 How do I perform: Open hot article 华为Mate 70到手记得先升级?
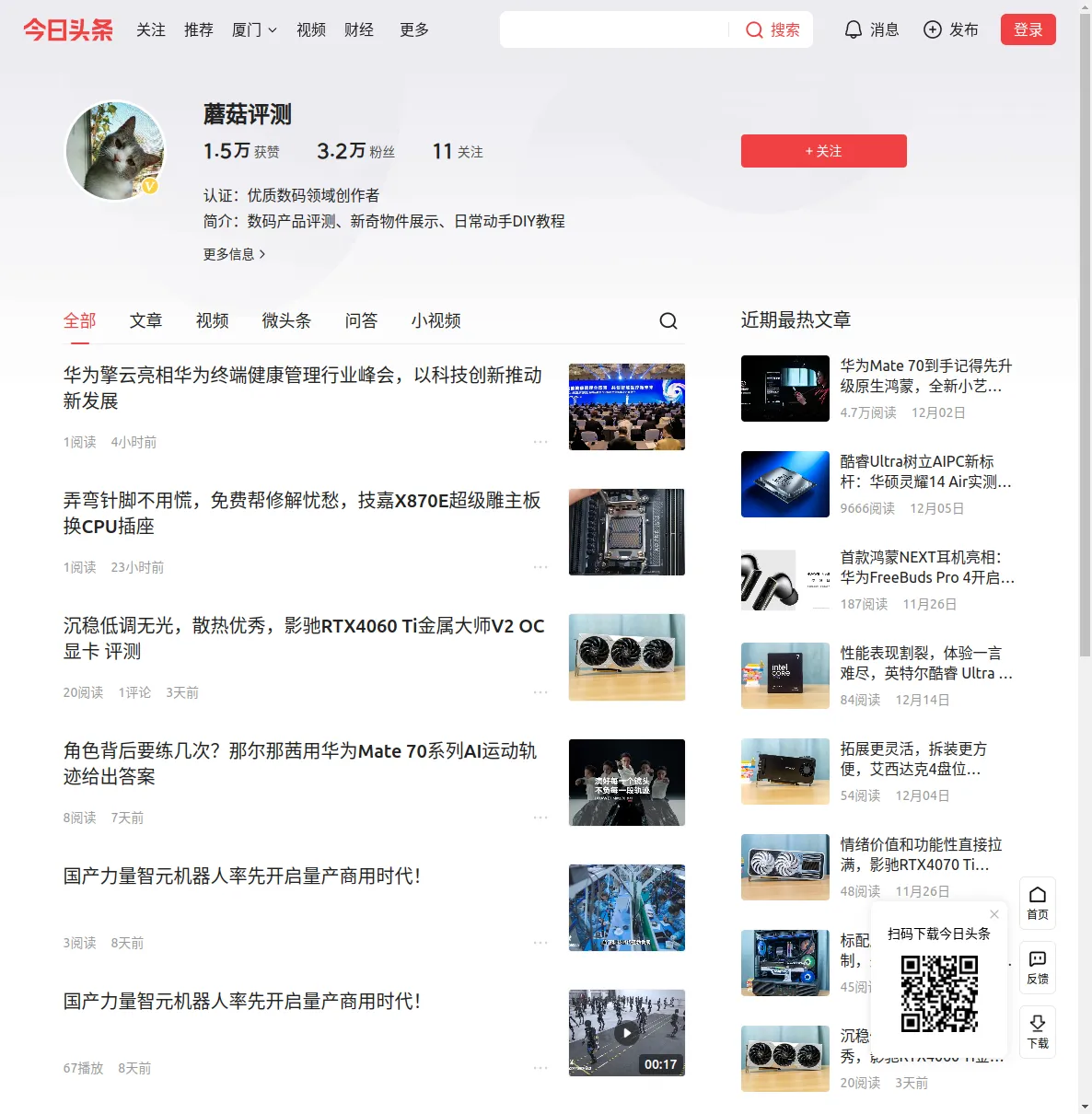point(925,376)
